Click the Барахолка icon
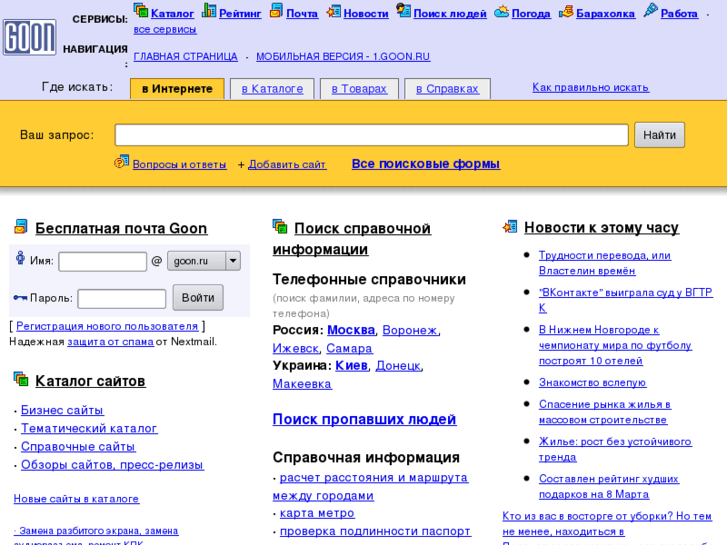 [x=566, y=11]
